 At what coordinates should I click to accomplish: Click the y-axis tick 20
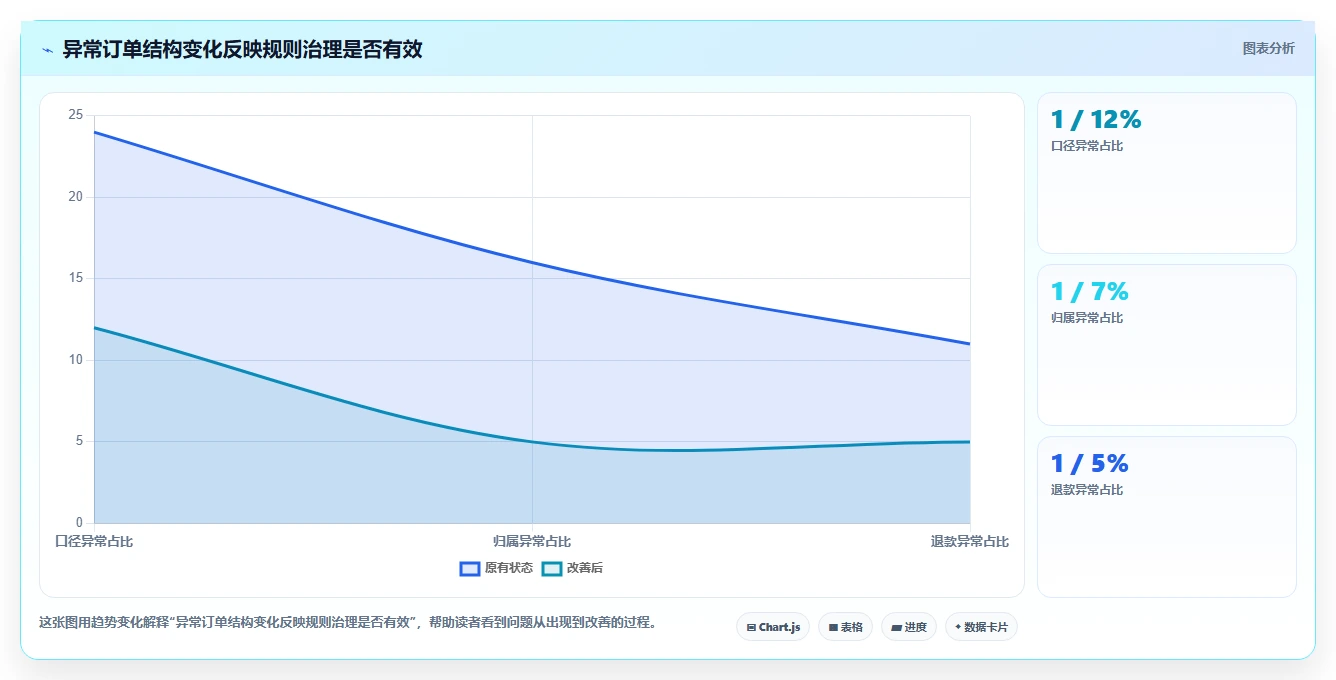click(x=75, y=197)
